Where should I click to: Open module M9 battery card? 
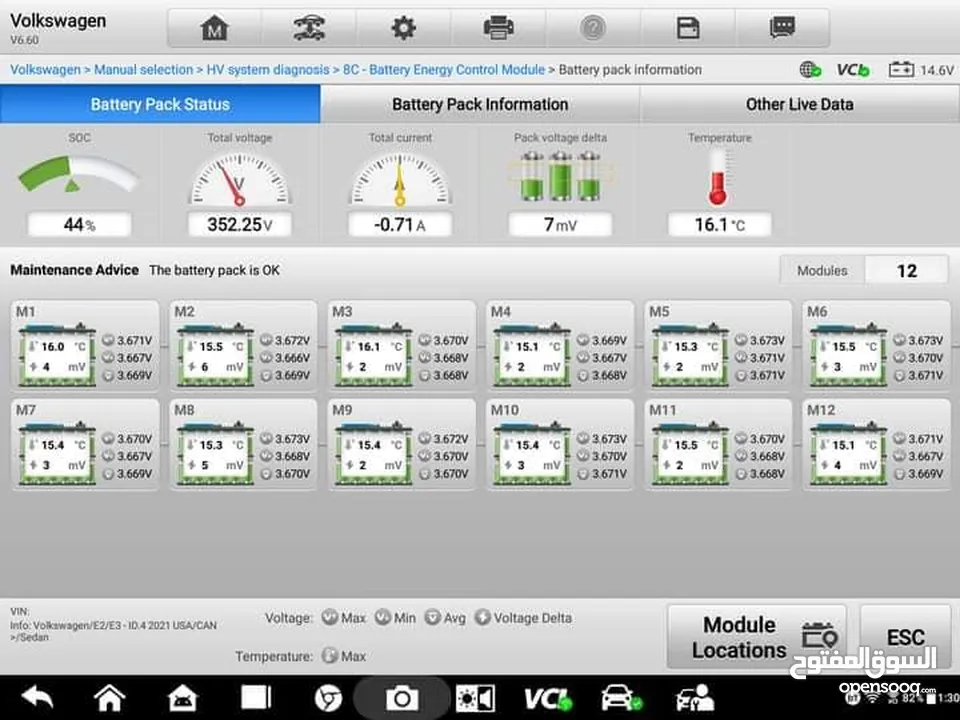[x=402, y=444]
